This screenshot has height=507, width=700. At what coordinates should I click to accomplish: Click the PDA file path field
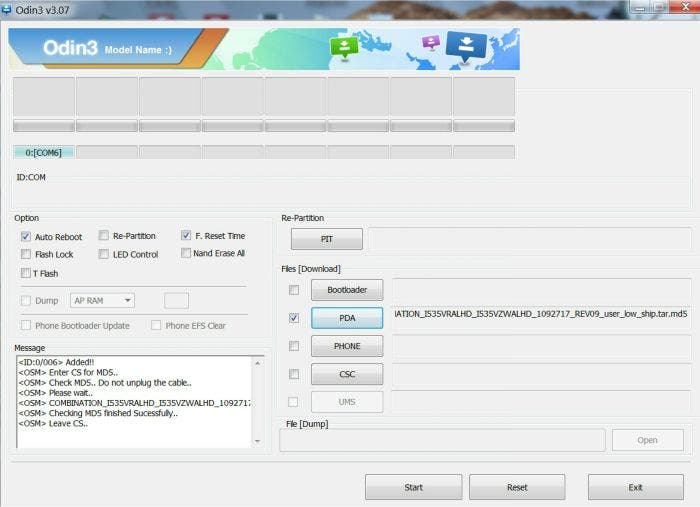[540, 314]
